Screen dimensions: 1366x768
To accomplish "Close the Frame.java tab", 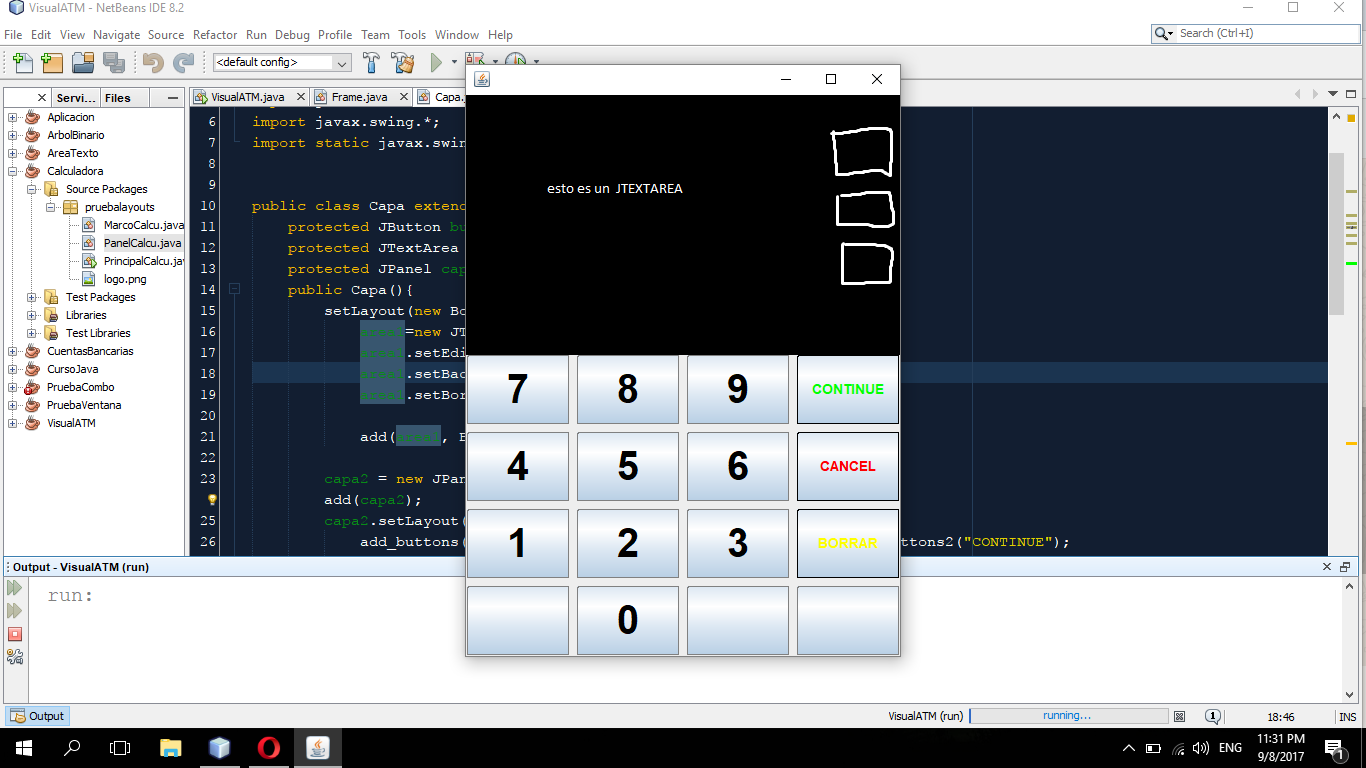I will click(404, 97).
